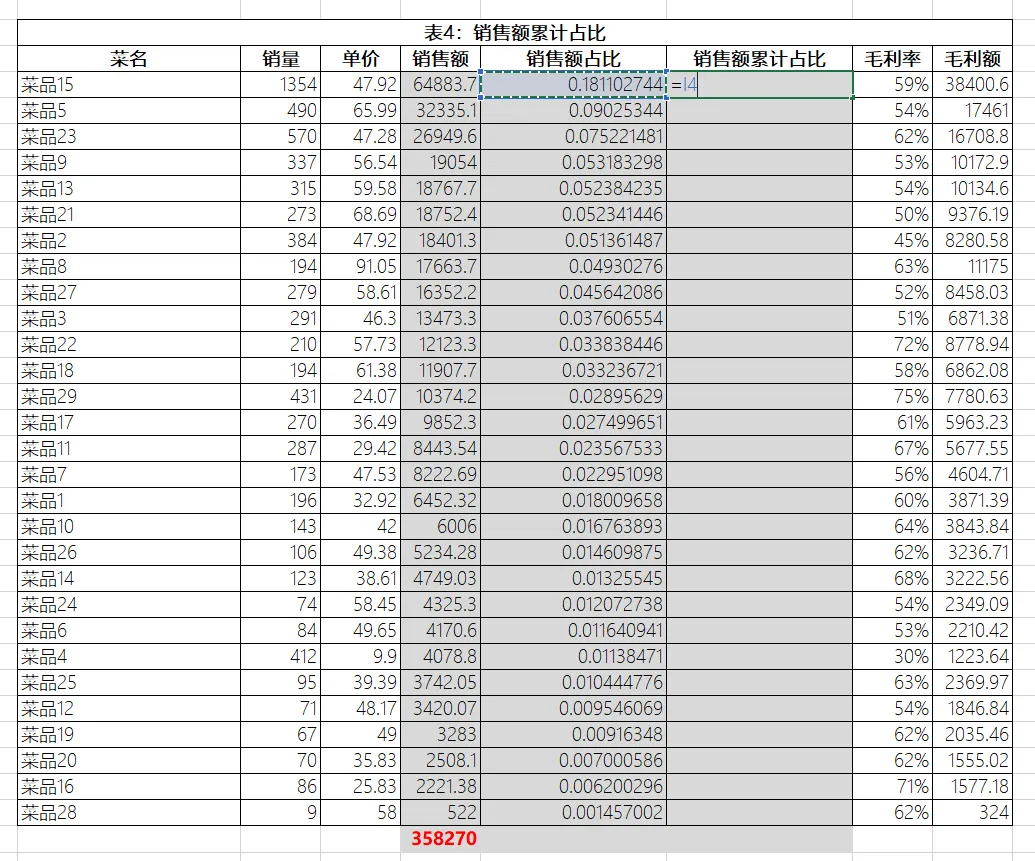Viewport: 1035px width, 861px height.
Task: Click the cell 菜品24
Action: click(129, 604)
